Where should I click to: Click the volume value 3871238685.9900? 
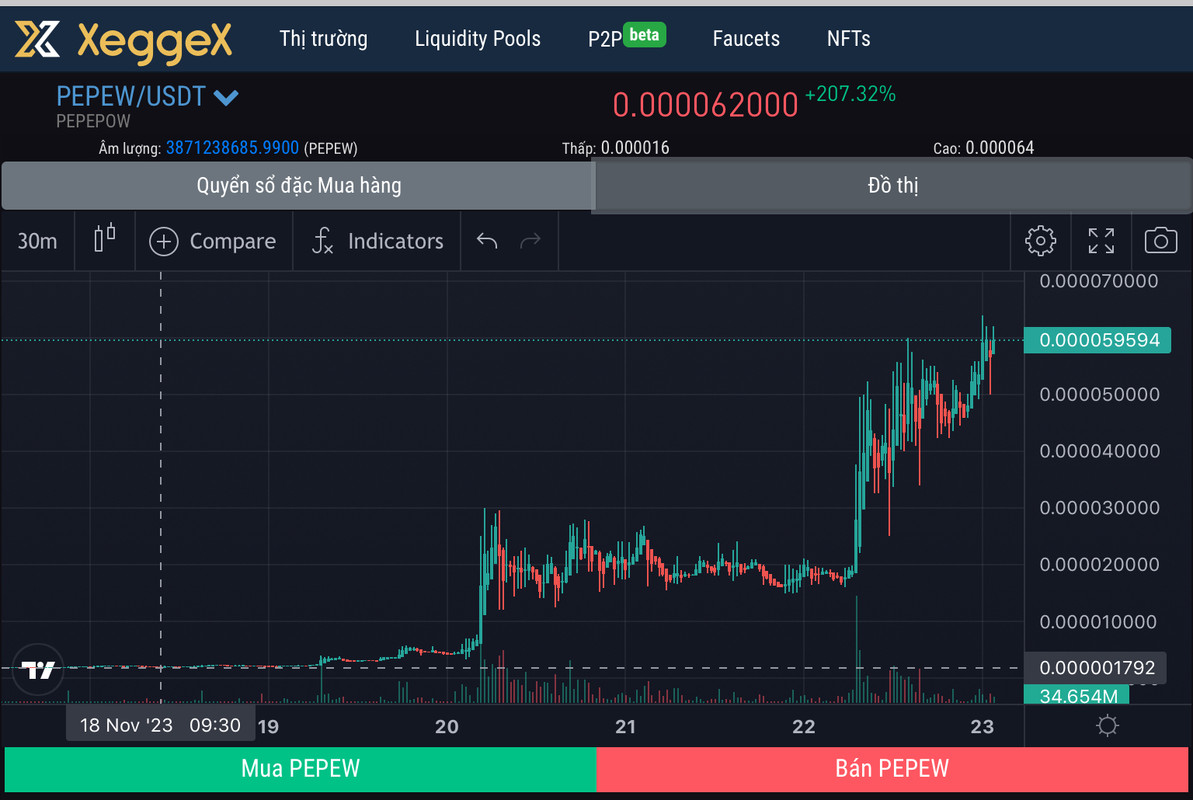click(232, 148)
